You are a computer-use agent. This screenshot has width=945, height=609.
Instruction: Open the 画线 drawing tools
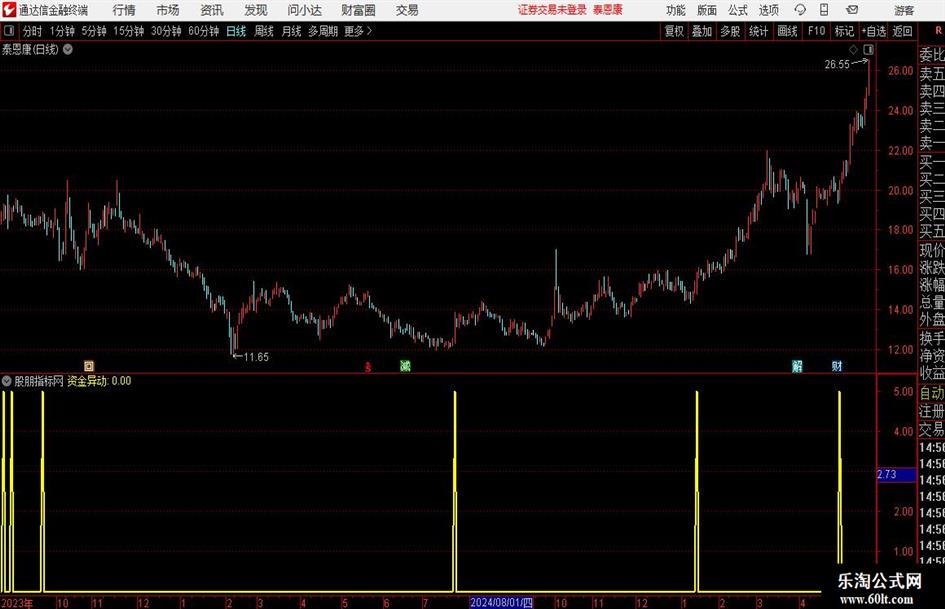coord(788,31)
